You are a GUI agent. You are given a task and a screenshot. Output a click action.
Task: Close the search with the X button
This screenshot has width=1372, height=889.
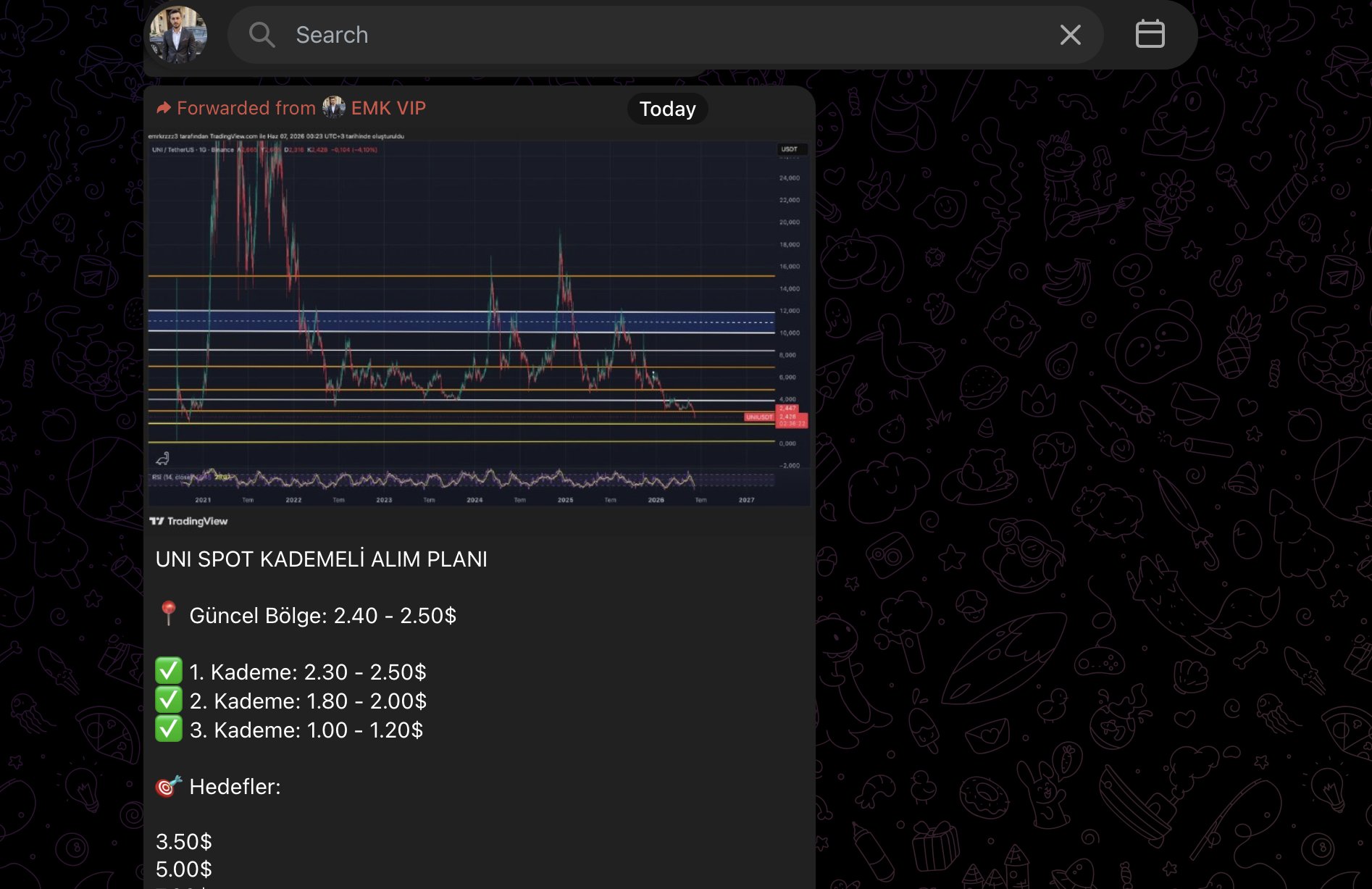tap(1070, 35)
